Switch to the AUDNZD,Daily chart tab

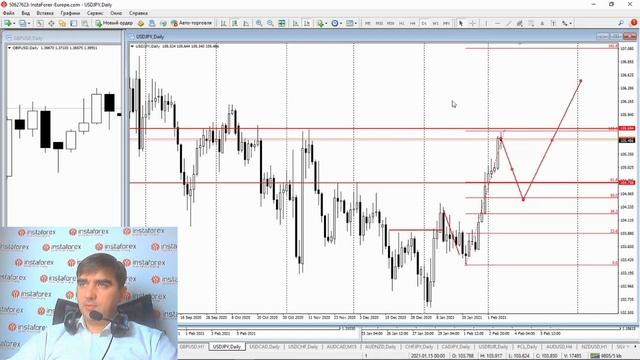(x=380, y=347)
